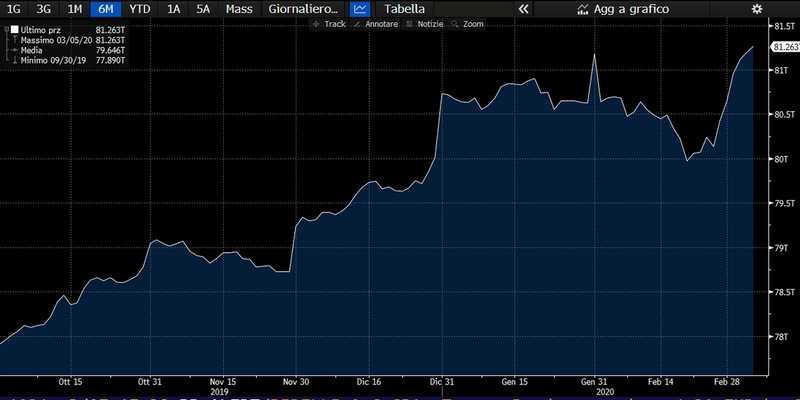The height and width of the screenshot is (400, 800).
Task: Click the Feb 14 date label
Action: pos(661,382)
